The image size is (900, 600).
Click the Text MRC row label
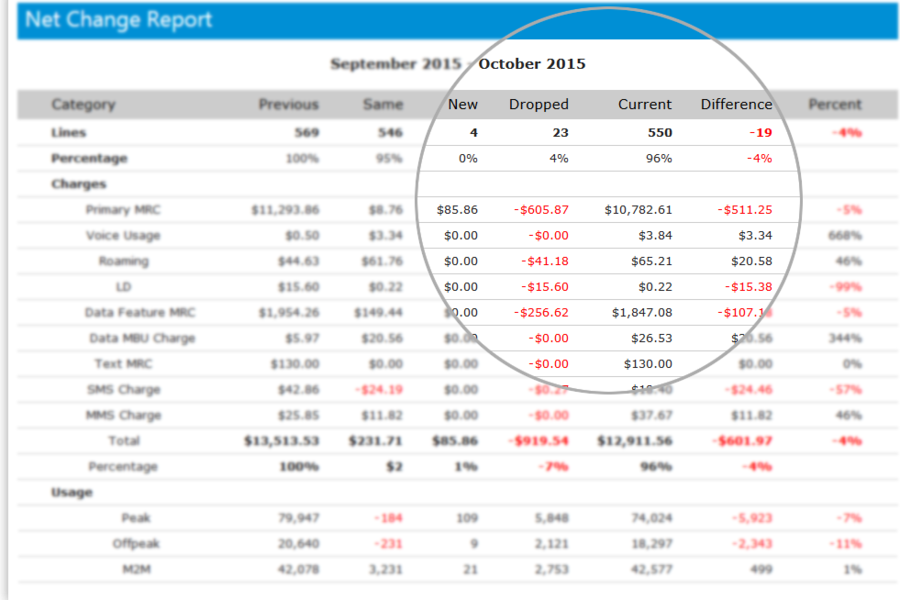(x=123, y=364)
